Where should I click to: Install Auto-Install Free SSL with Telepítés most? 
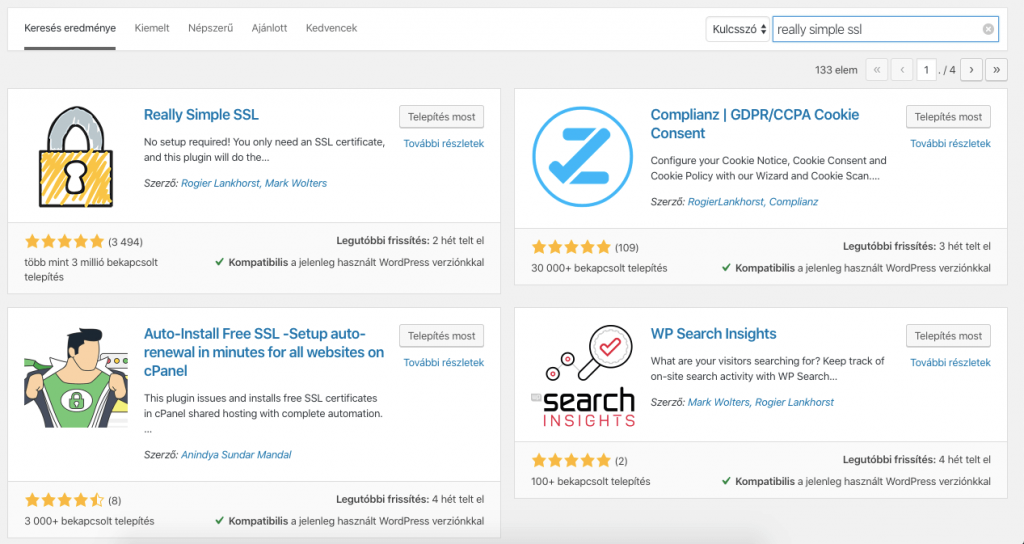(x=441, y=336)
